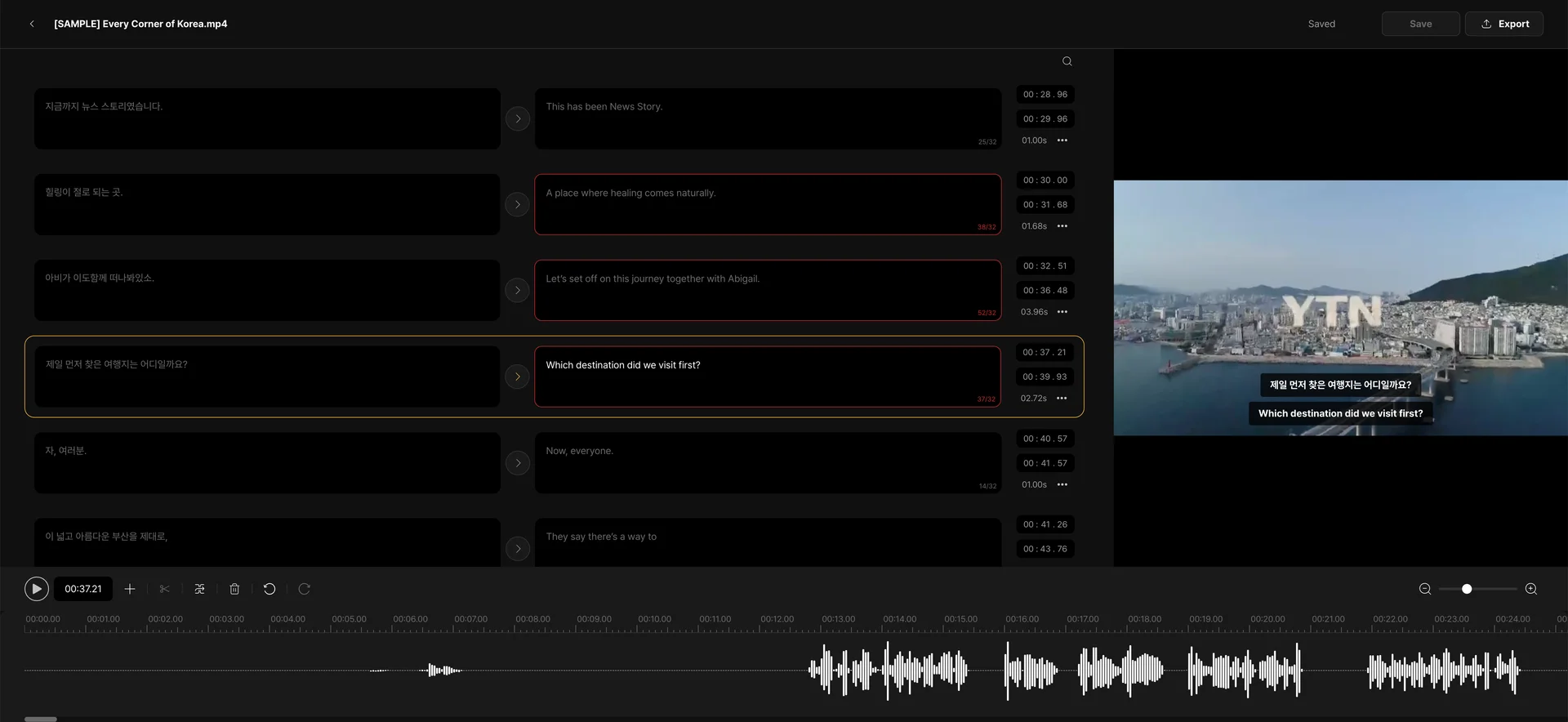Click the translate arrow for 'This has been News Story'
The height and width of the screenshot is (722, 1568).
point(518,119)
